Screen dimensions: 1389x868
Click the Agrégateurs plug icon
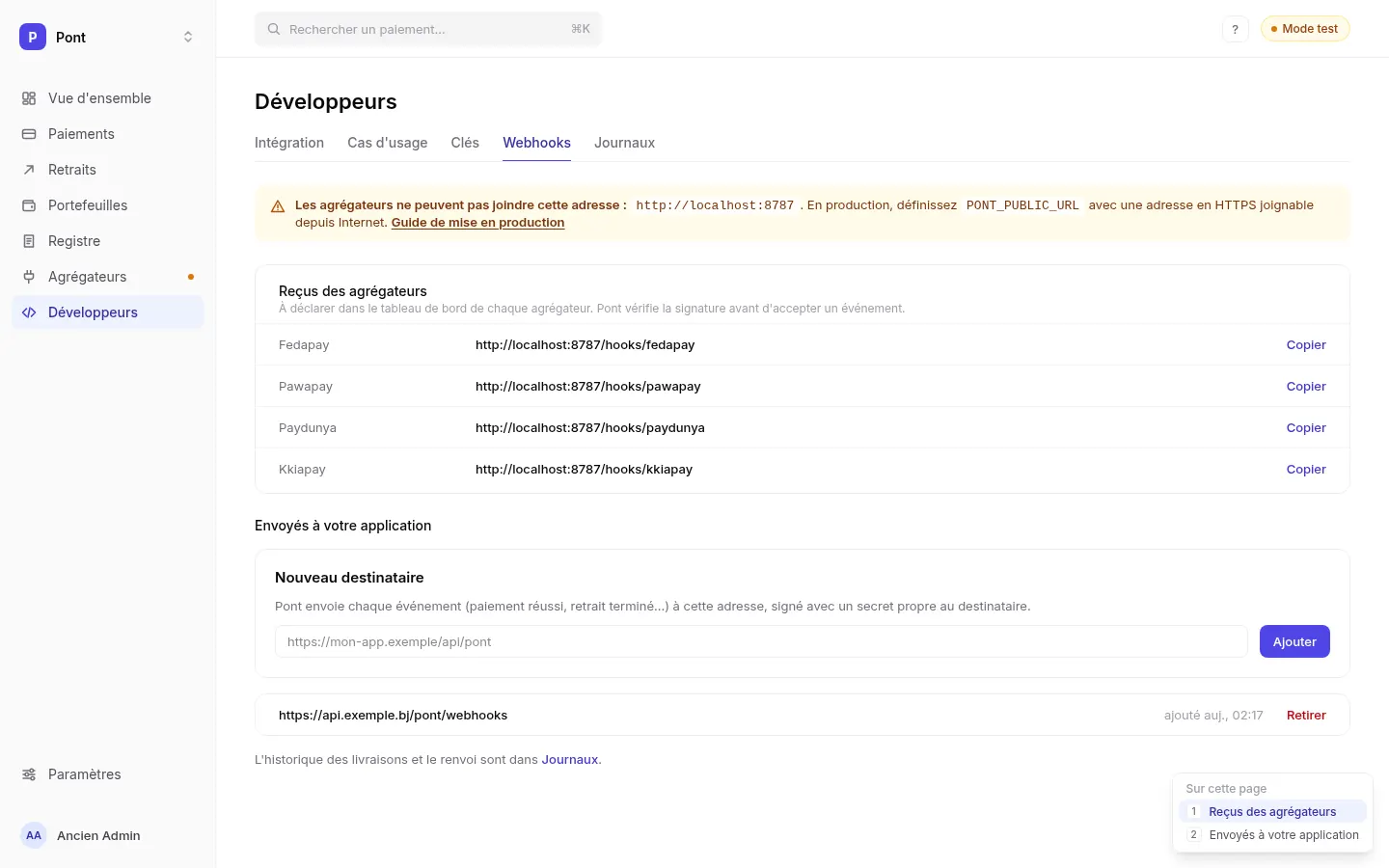(x=29, y=277)
